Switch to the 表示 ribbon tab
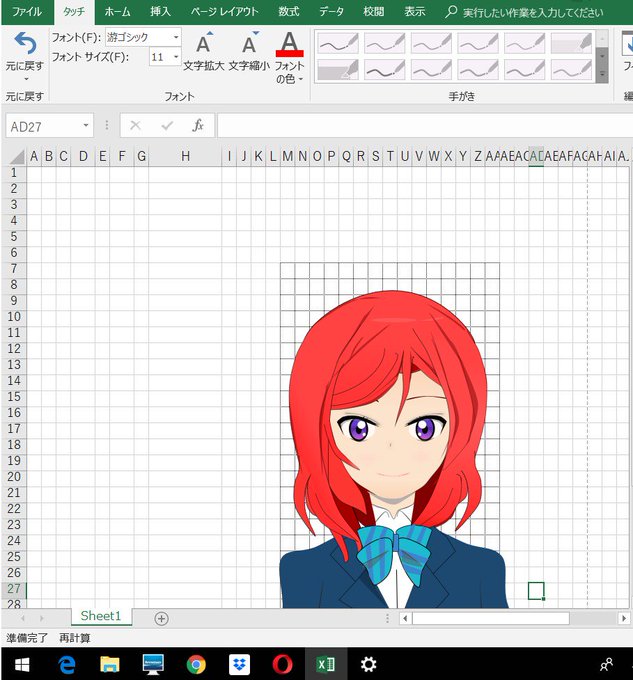This screenshot has height=680, width=633. pos(415,12)
